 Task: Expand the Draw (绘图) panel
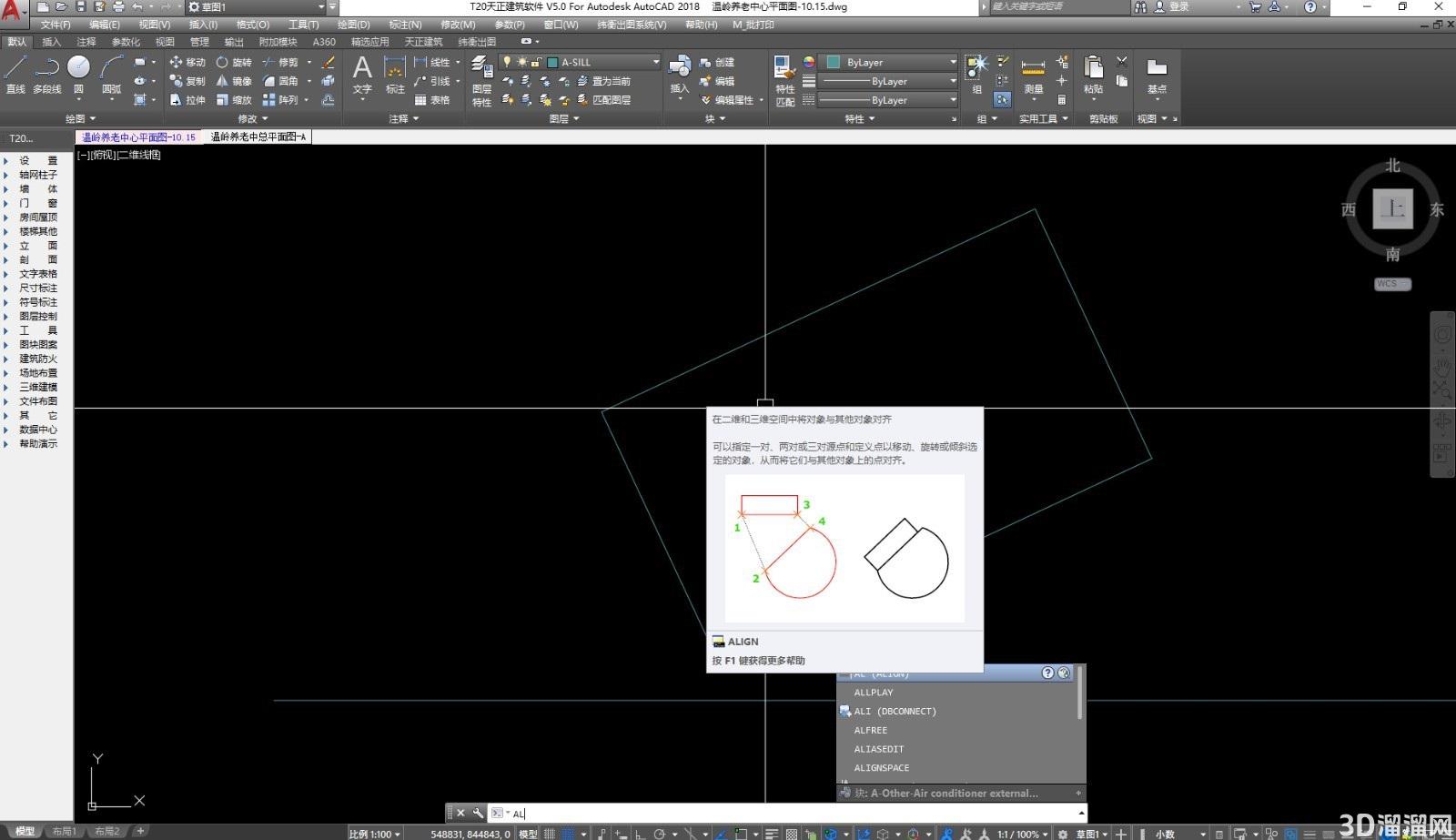pos(81,118)
